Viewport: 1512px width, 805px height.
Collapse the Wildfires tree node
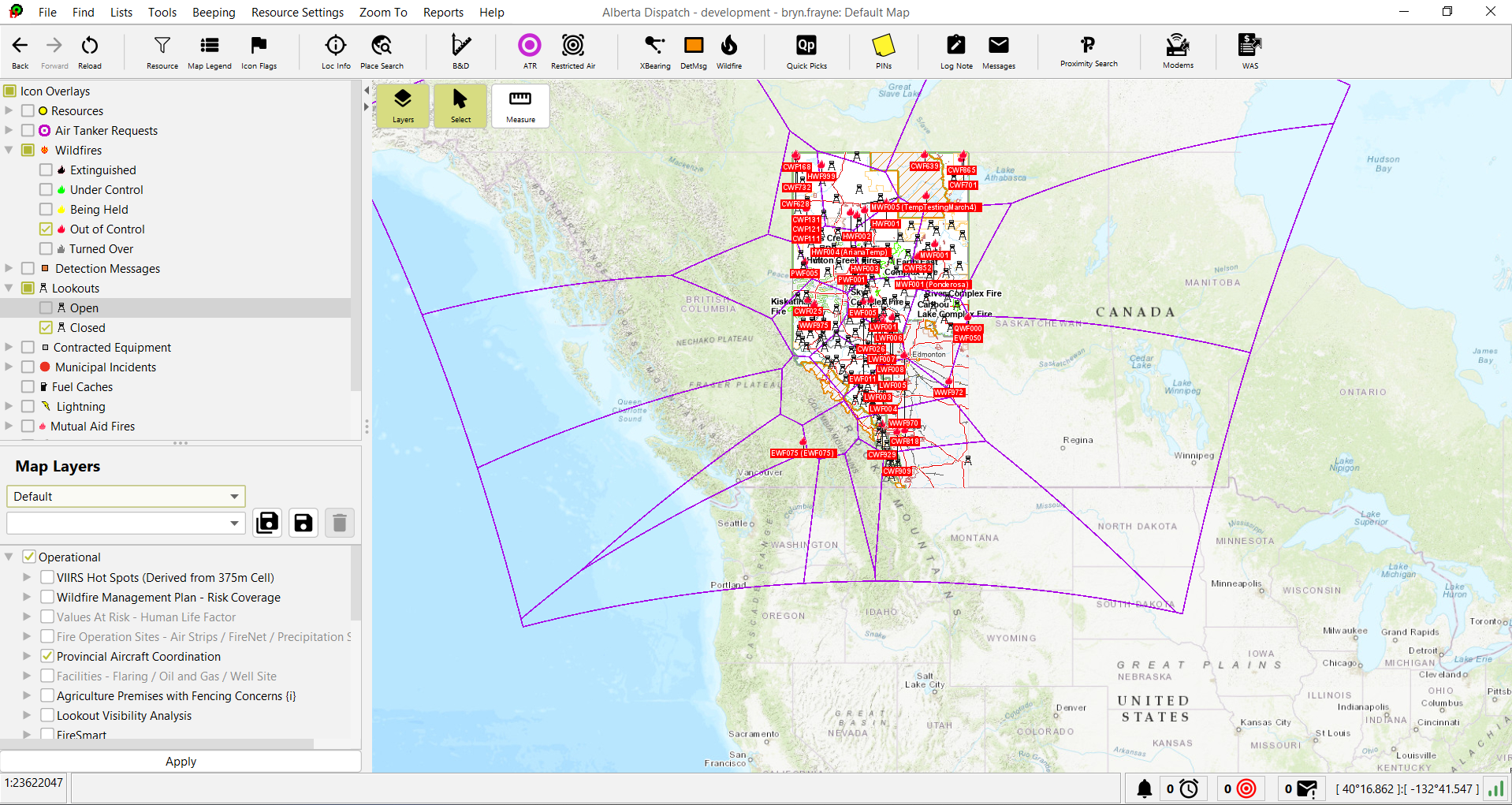(9, 150)
